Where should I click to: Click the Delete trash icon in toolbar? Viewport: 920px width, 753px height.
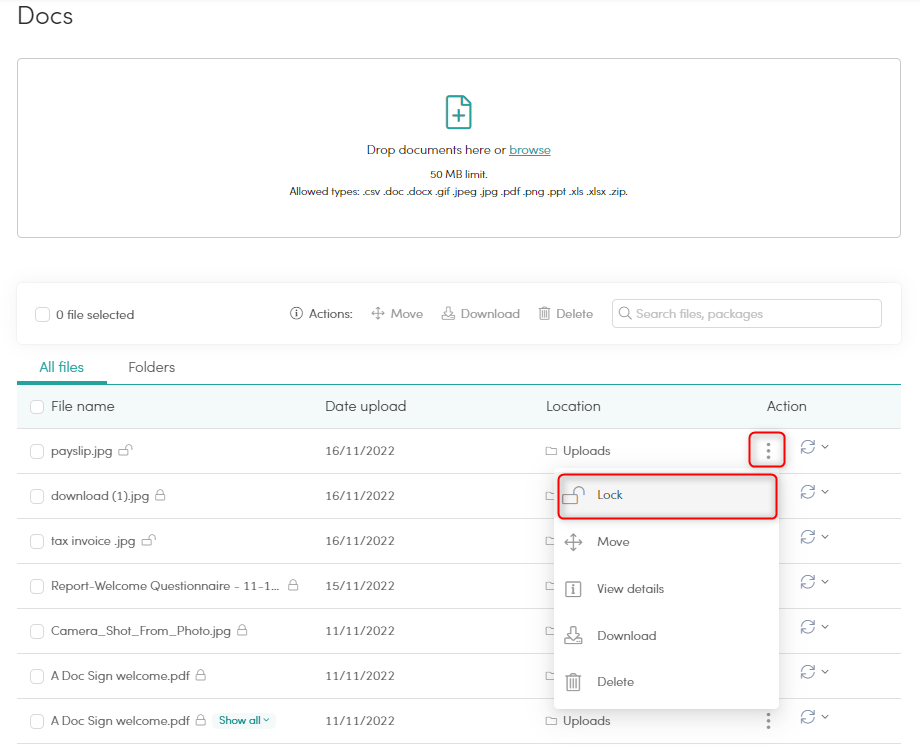coord(545,314)
